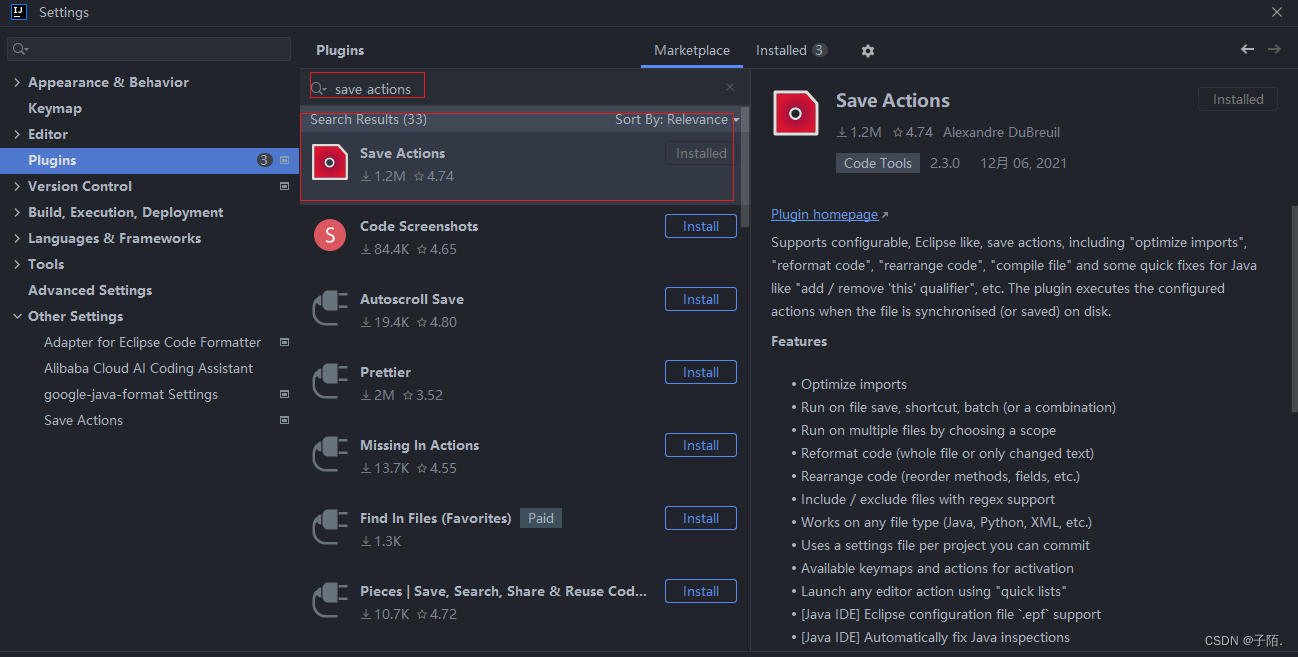Close the Settings window
Image resolution: width=1298 pixels, height=657 pixels.
pos(1277,12)
